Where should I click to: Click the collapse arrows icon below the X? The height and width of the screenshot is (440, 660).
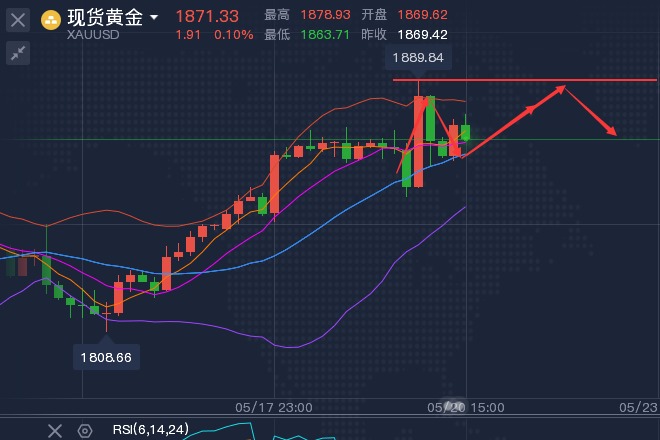(x=18, y=54)
